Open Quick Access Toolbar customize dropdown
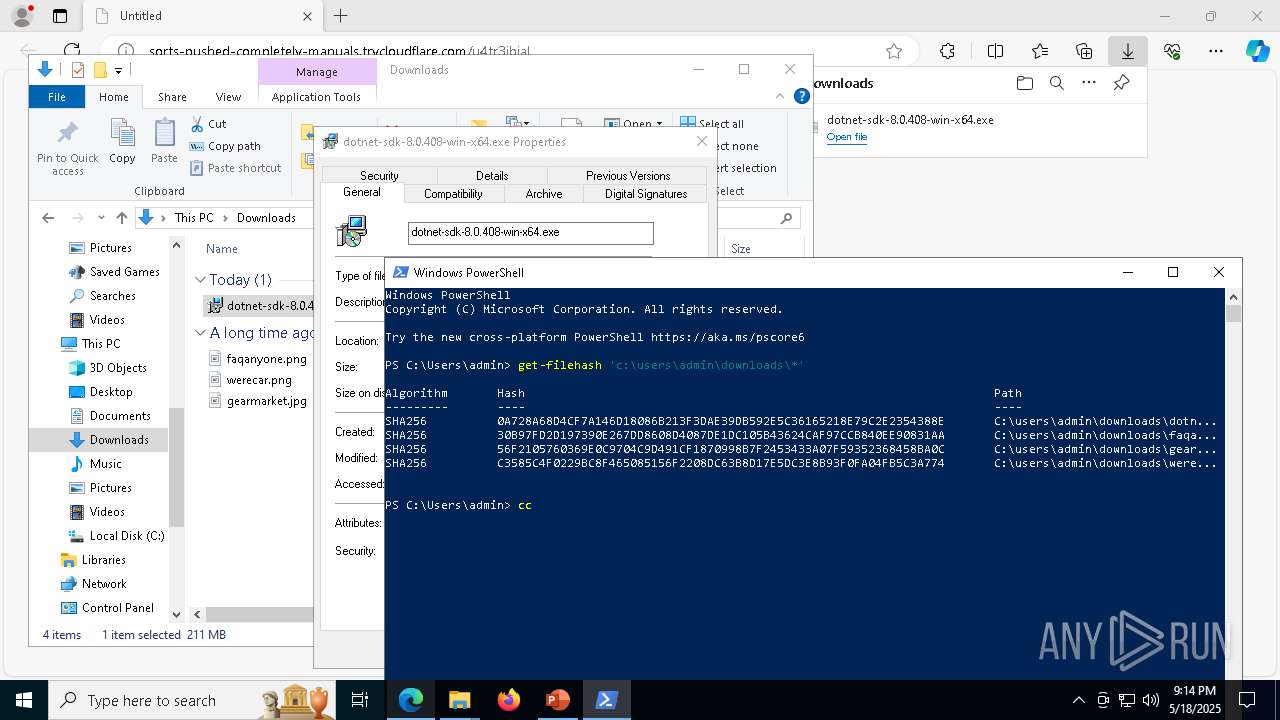This screenshot has width=1280, height=720. (x=118, y=70)
